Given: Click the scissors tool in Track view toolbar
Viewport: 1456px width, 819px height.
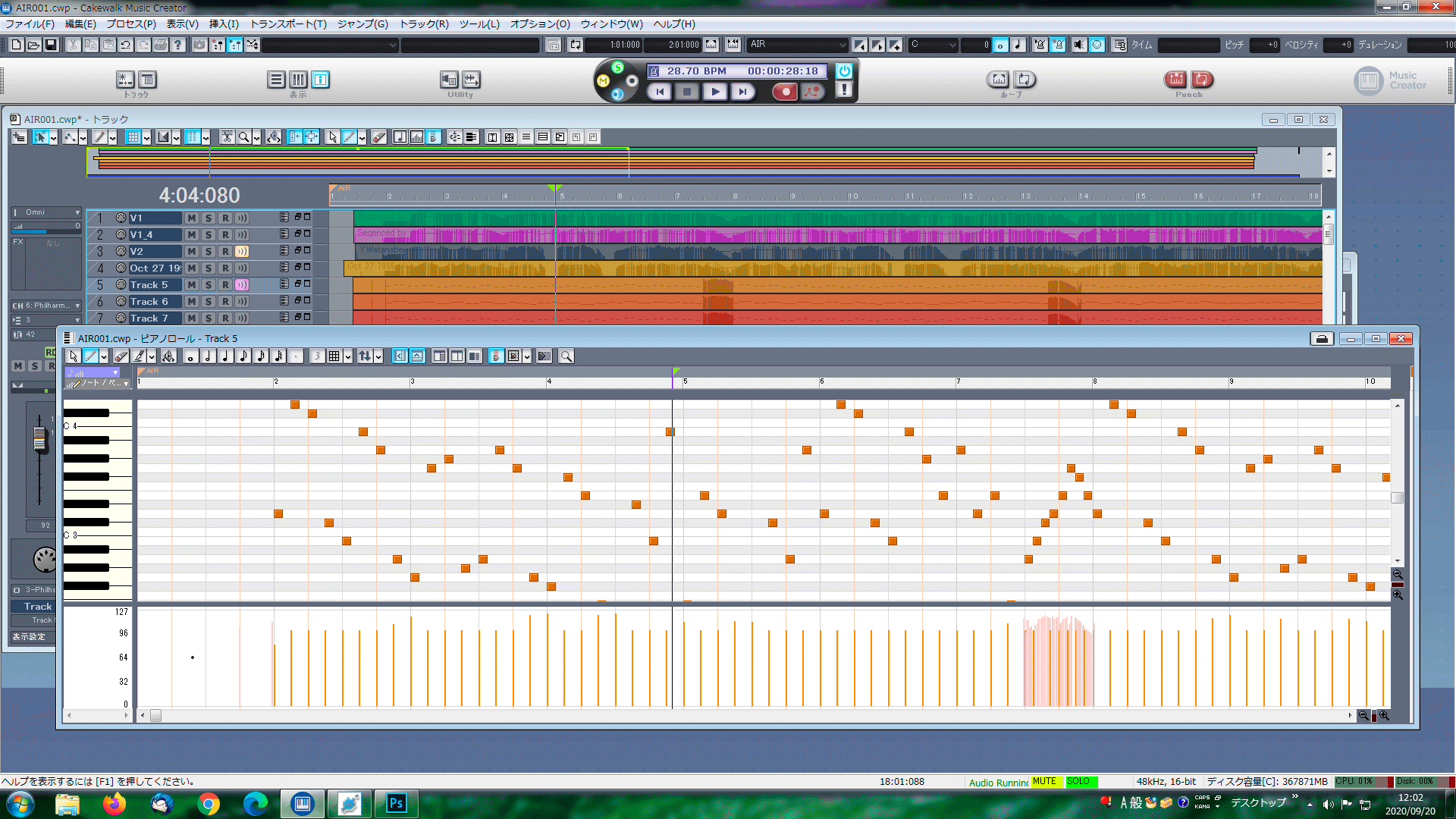Looking at the screenshot, I should 227,137.
